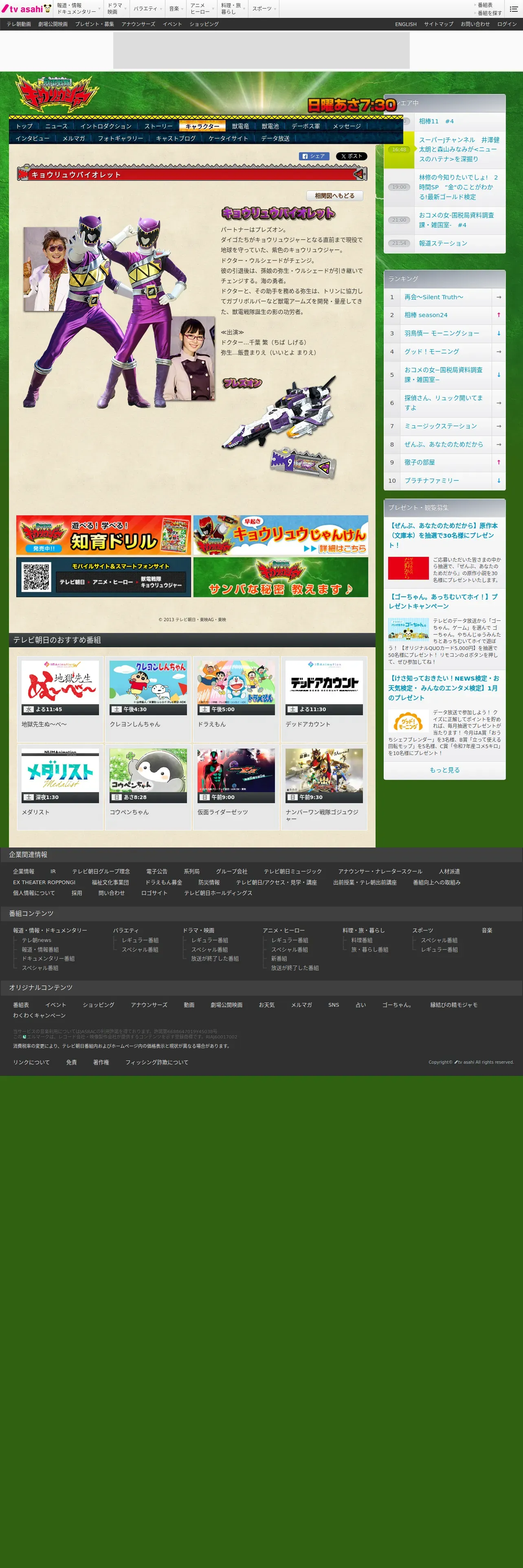Open the ドラえもん program thumbnail
This screenshot has height=1568, width=523.
tap(236, 688)
